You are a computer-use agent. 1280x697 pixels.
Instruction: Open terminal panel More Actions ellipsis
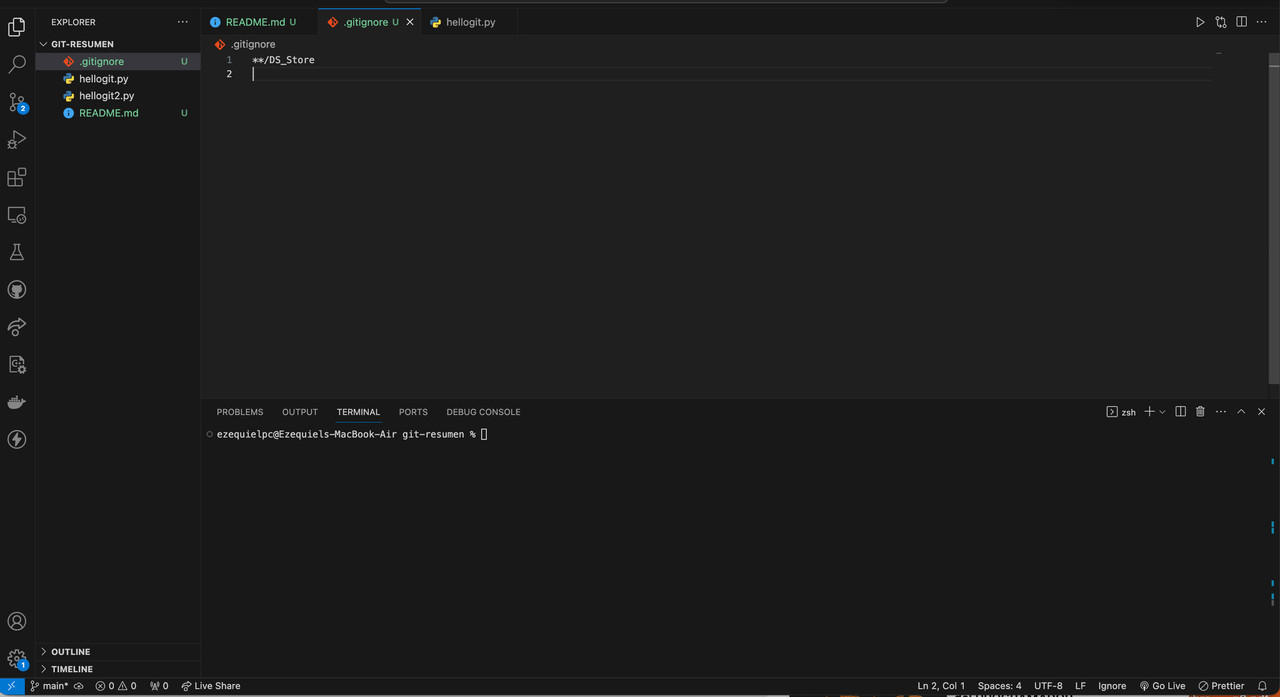1221,412
